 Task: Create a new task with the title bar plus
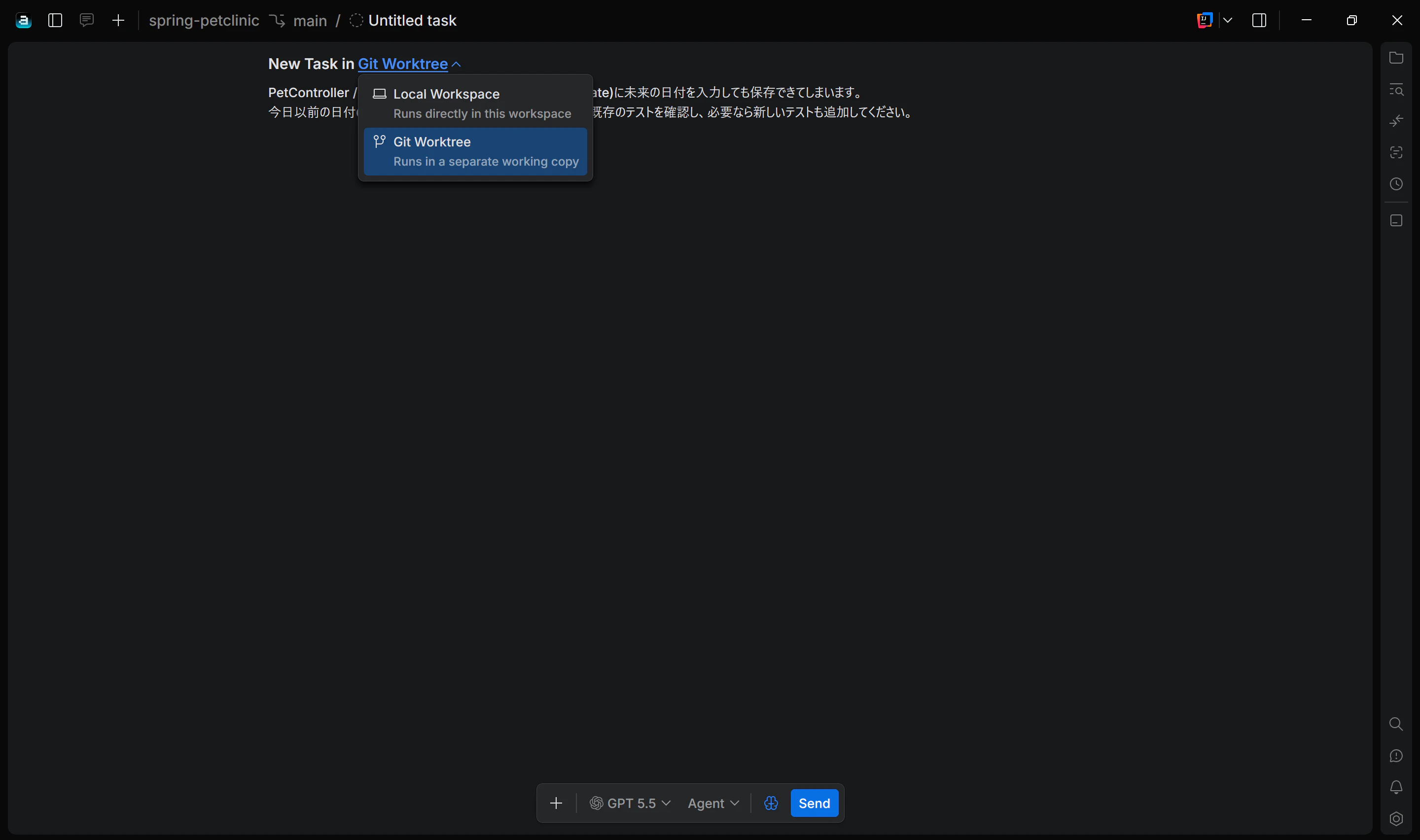118,21
